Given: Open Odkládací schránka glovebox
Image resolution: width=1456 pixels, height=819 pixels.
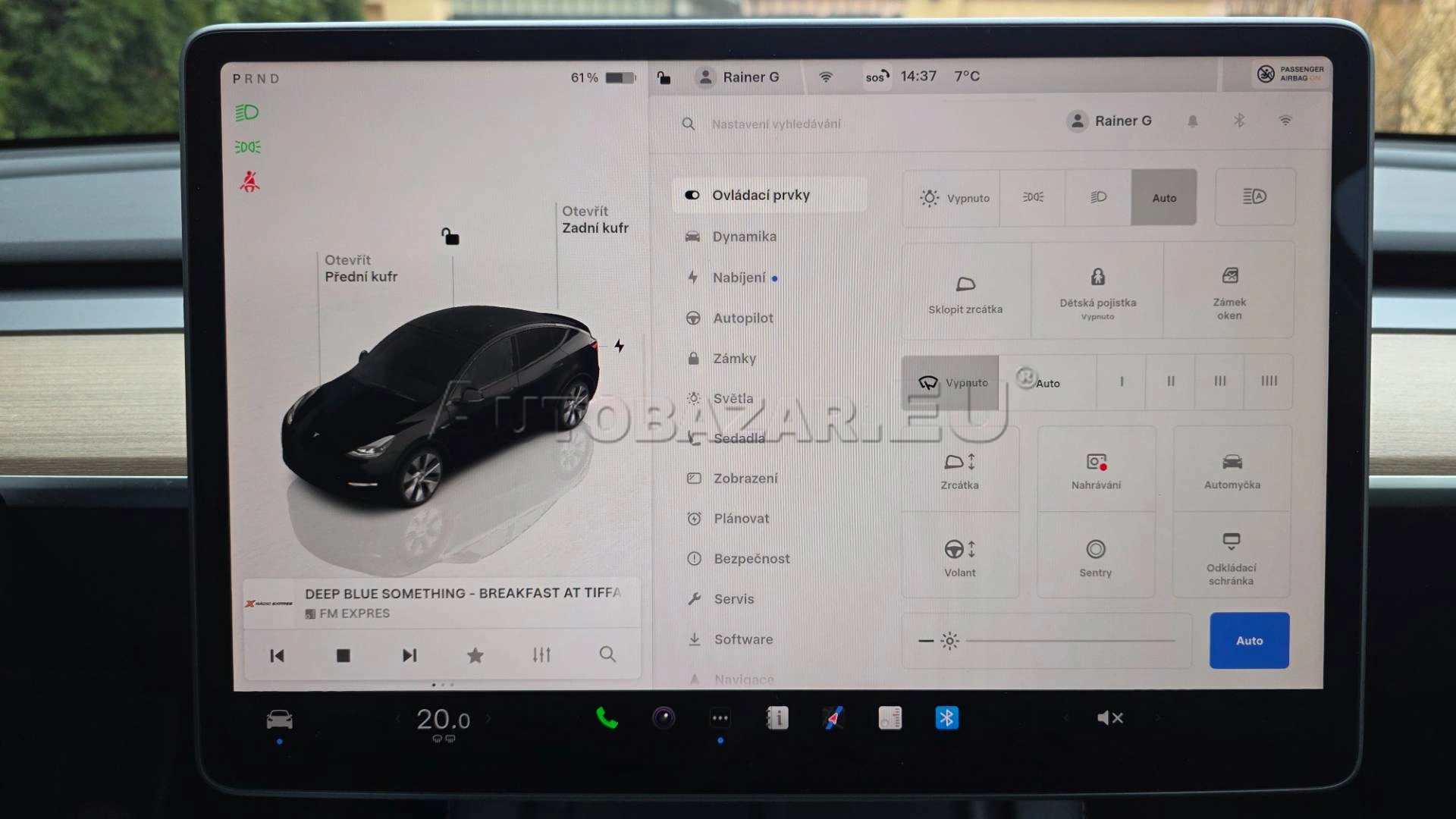Looking at the screenshot, I should pyautogui.click(x=1232, y=557).
